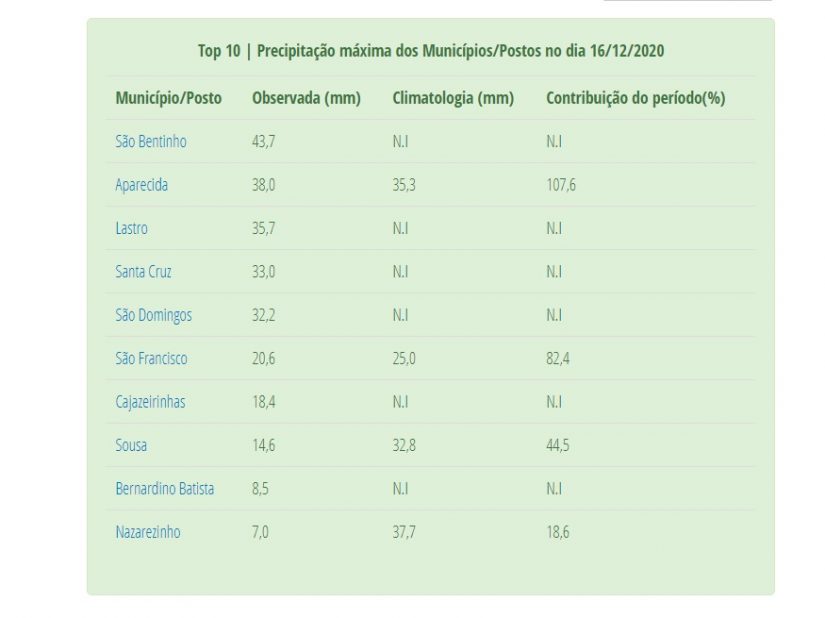Click the Nazarezinho link
Image resolution: width=825 pixels, height=618 pixels.
148,532
